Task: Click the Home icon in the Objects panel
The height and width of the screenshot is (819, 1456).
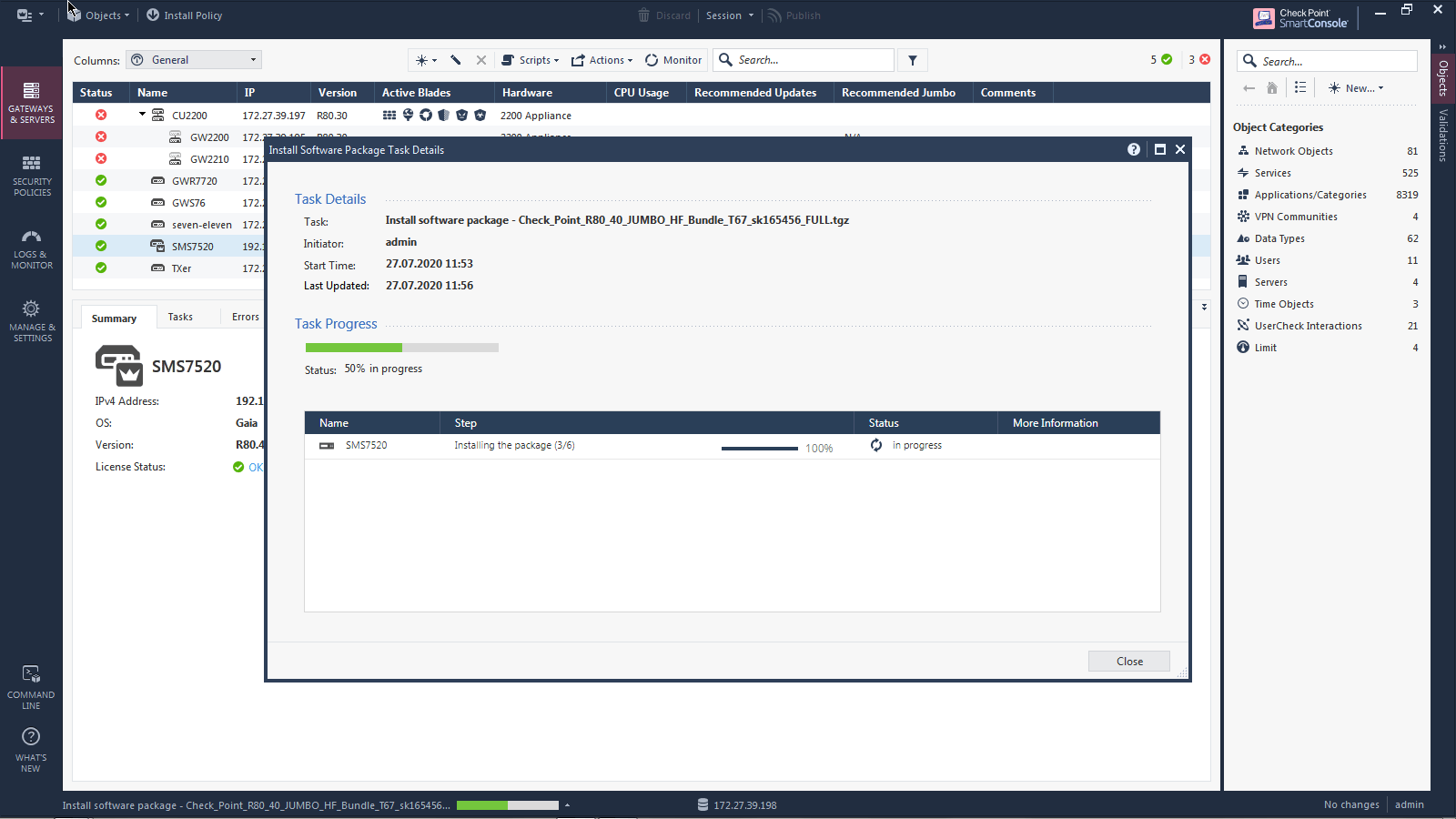Action: click(1271, 87)
